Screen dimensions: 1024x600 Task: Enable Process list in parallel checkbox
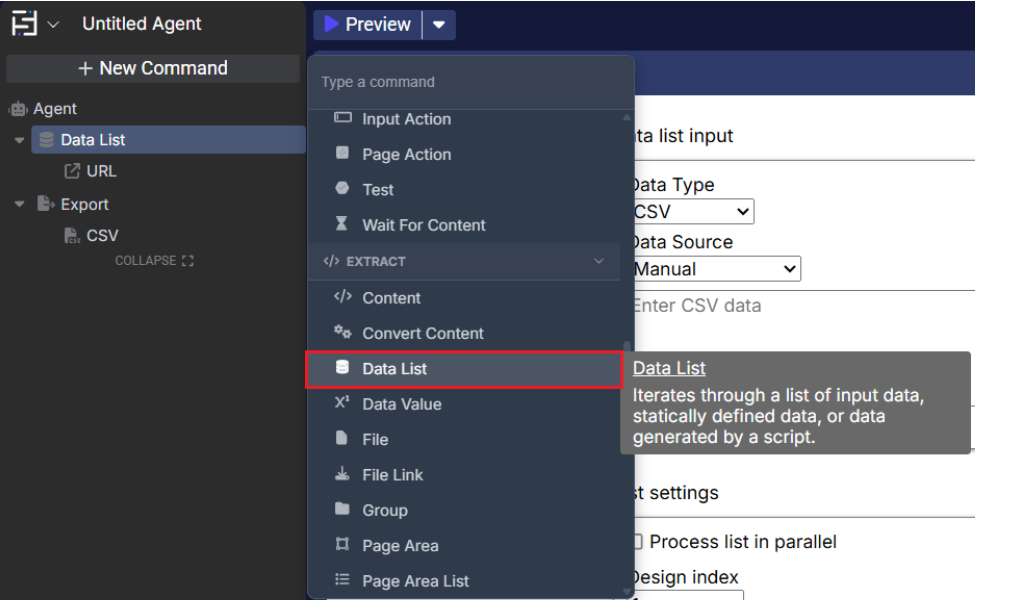638,542
